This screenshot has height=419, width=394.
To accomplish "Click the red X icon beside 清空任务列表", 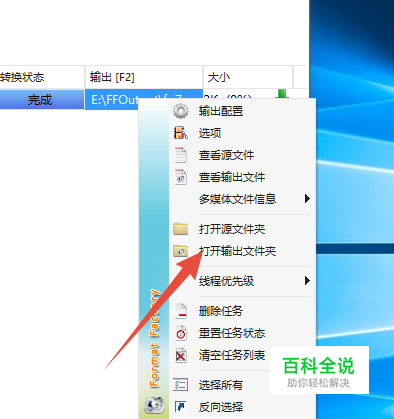I will 181,355.
